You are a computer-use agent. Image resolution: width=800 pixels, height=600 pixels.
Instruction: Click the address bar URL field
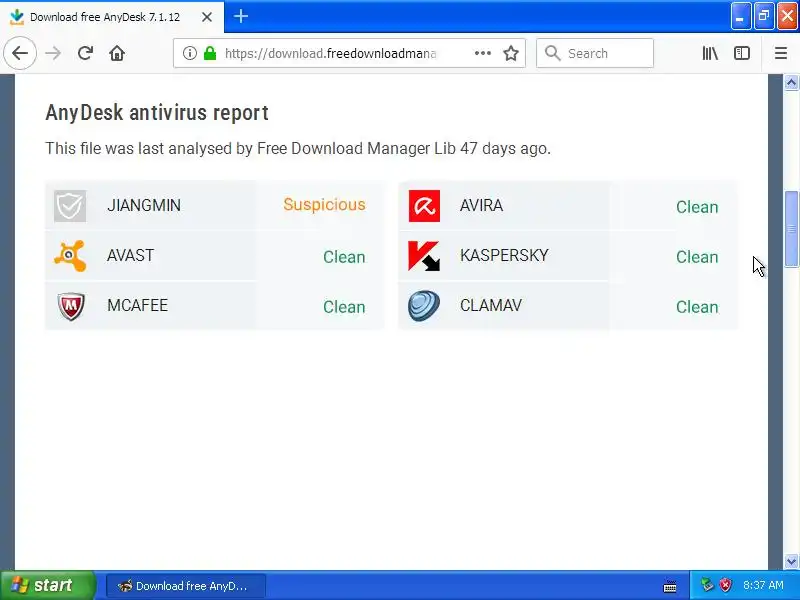coord(331,53)
